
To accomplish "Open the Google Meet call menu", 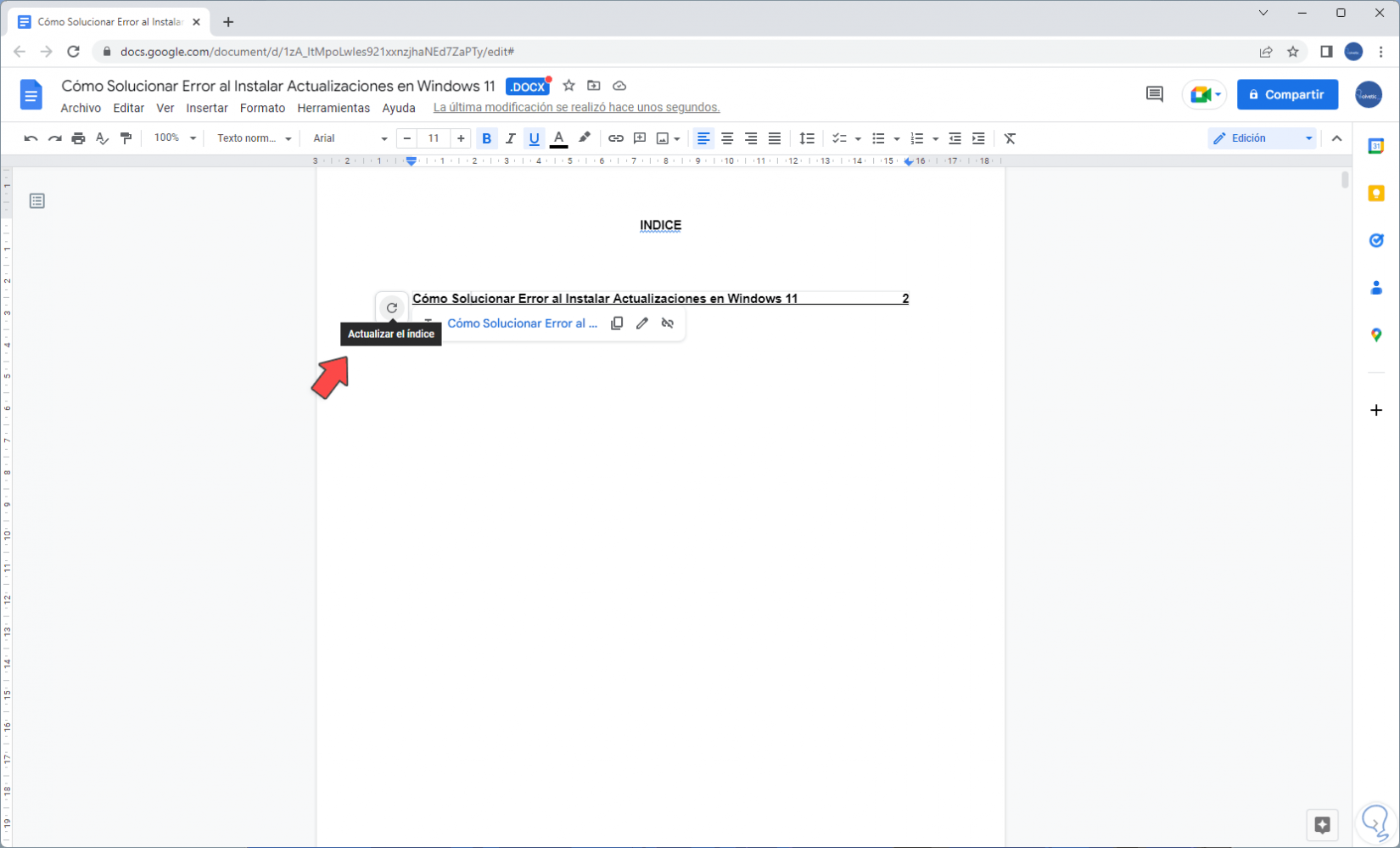I will coord(1205,94).
